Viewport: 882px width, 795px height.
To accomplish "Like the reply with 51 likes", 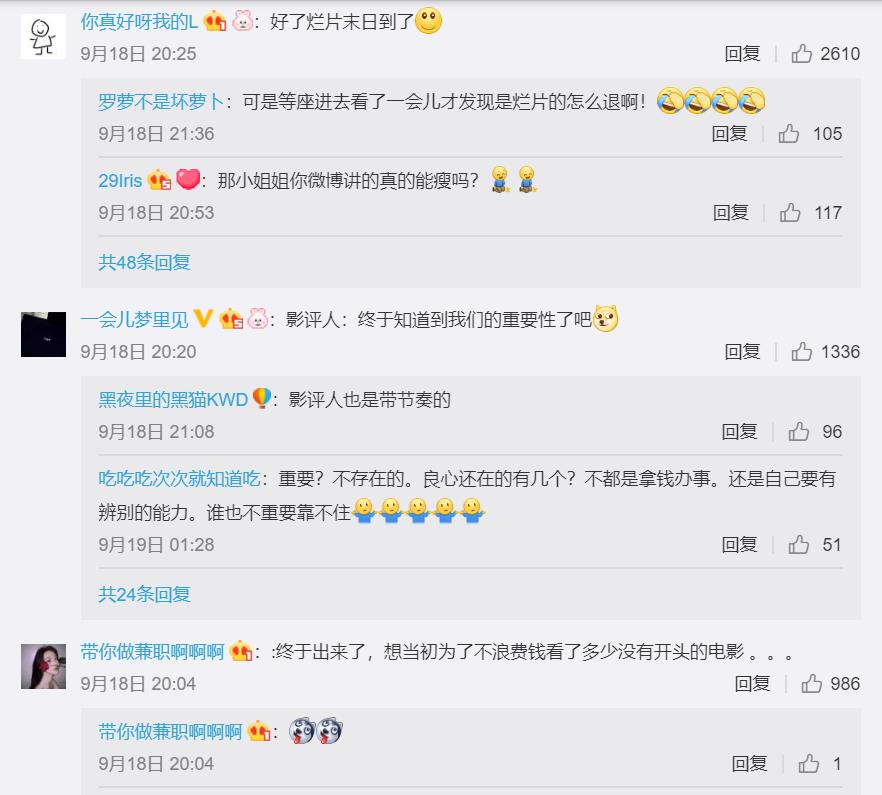I will [x=798, y=545].
